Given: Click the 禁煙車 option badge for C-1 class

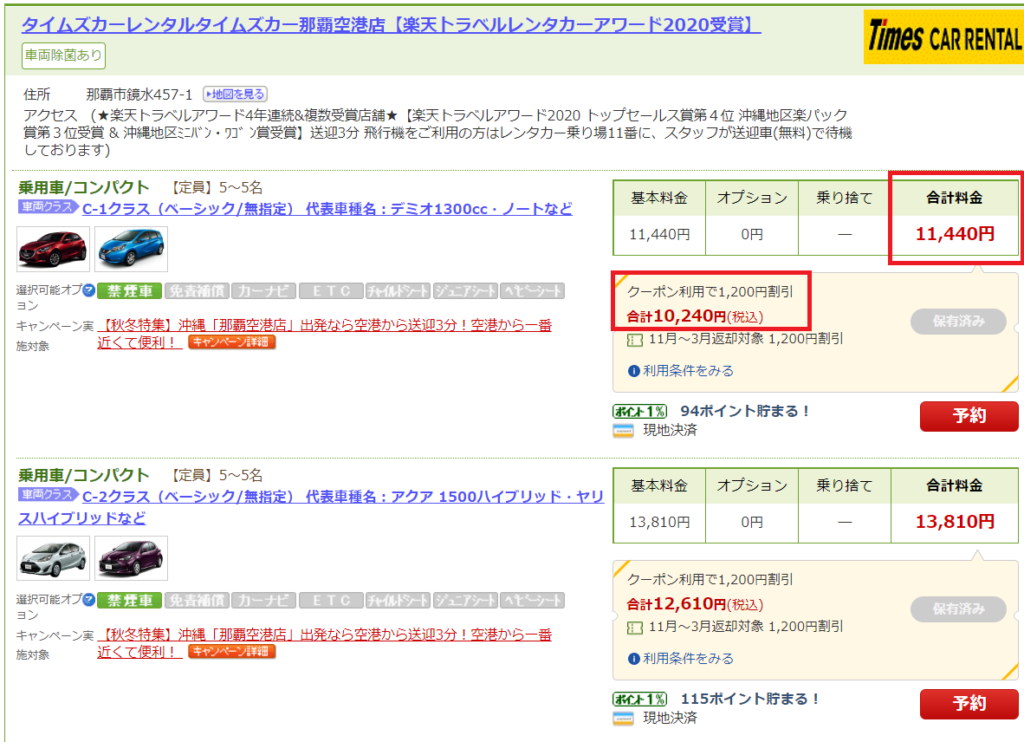Looking at the screenshot, I should point(130,291).
